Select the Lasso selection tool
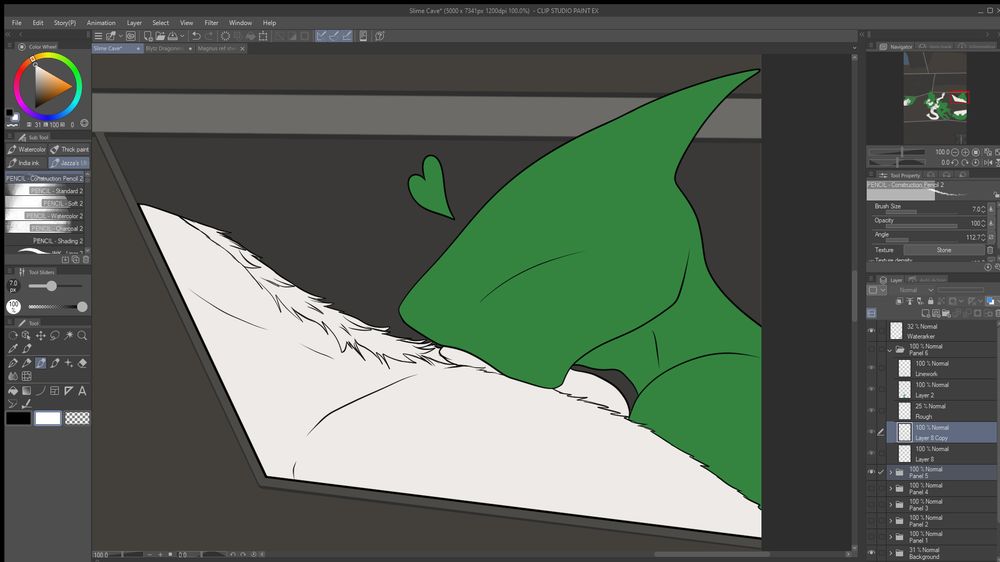The height and width of the screenshot is (562, 1000). pos(54,336)
